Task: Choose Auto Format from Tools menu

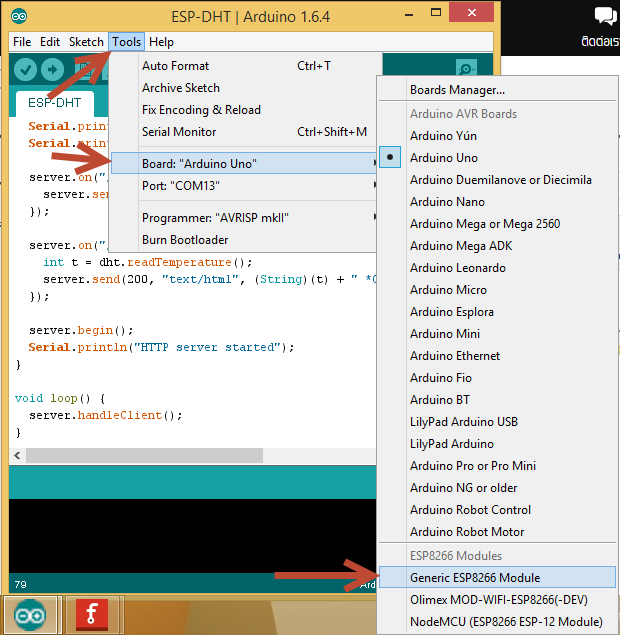Action: point(244,66)
